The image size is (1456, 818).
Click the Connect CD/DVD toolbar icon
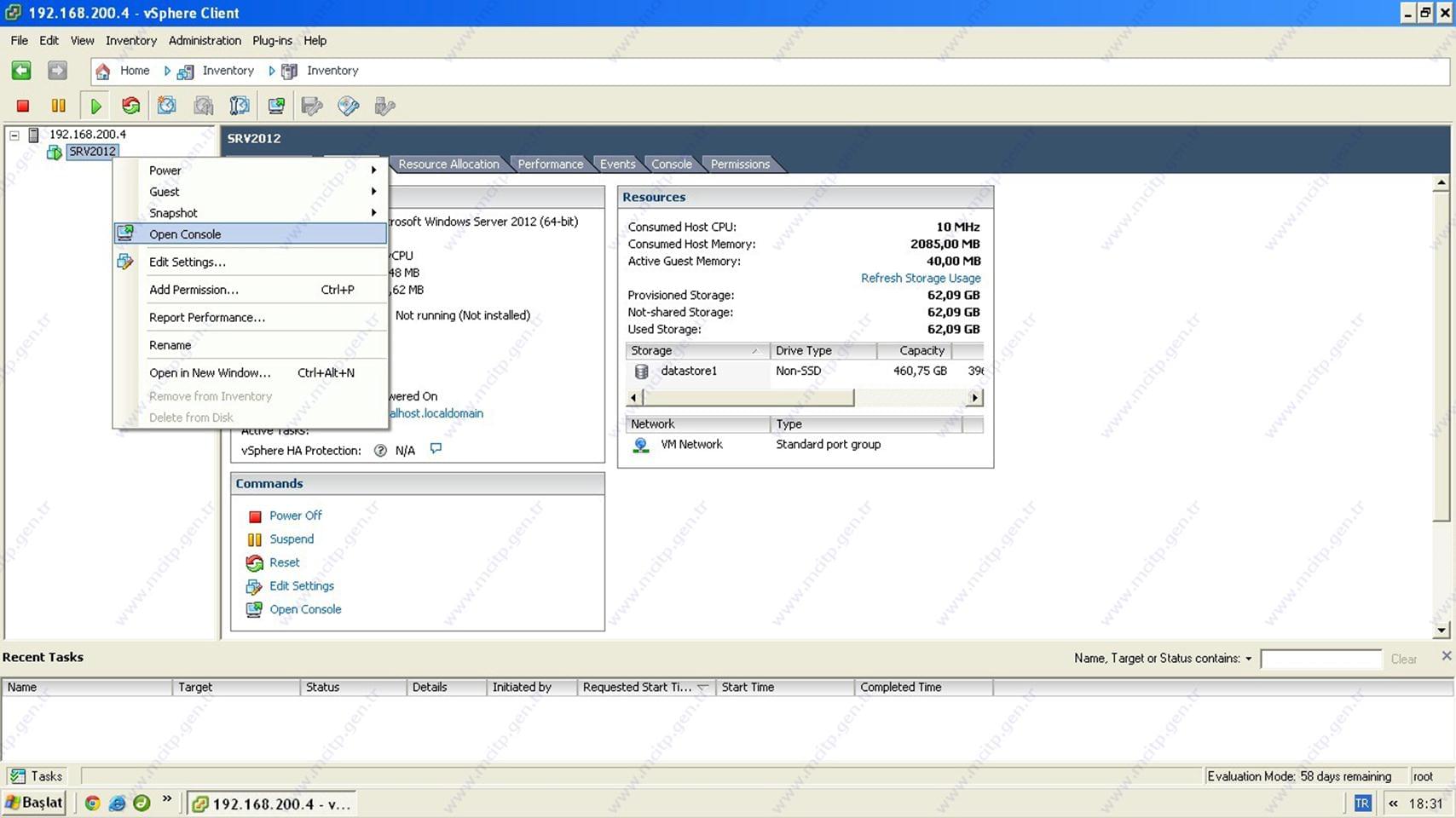click(x=348, y=106)
